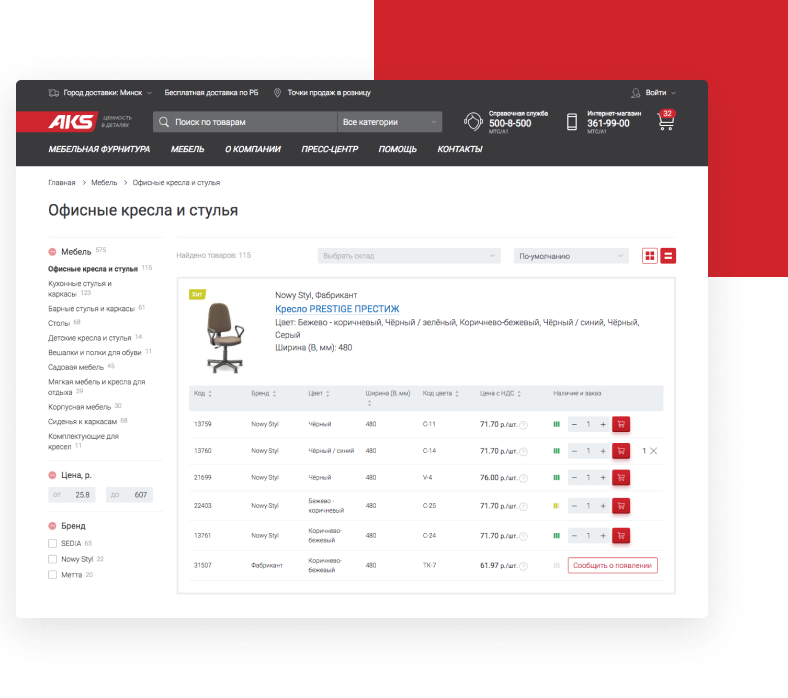Open the delivery city Минск dropdown

coord(107,92)
